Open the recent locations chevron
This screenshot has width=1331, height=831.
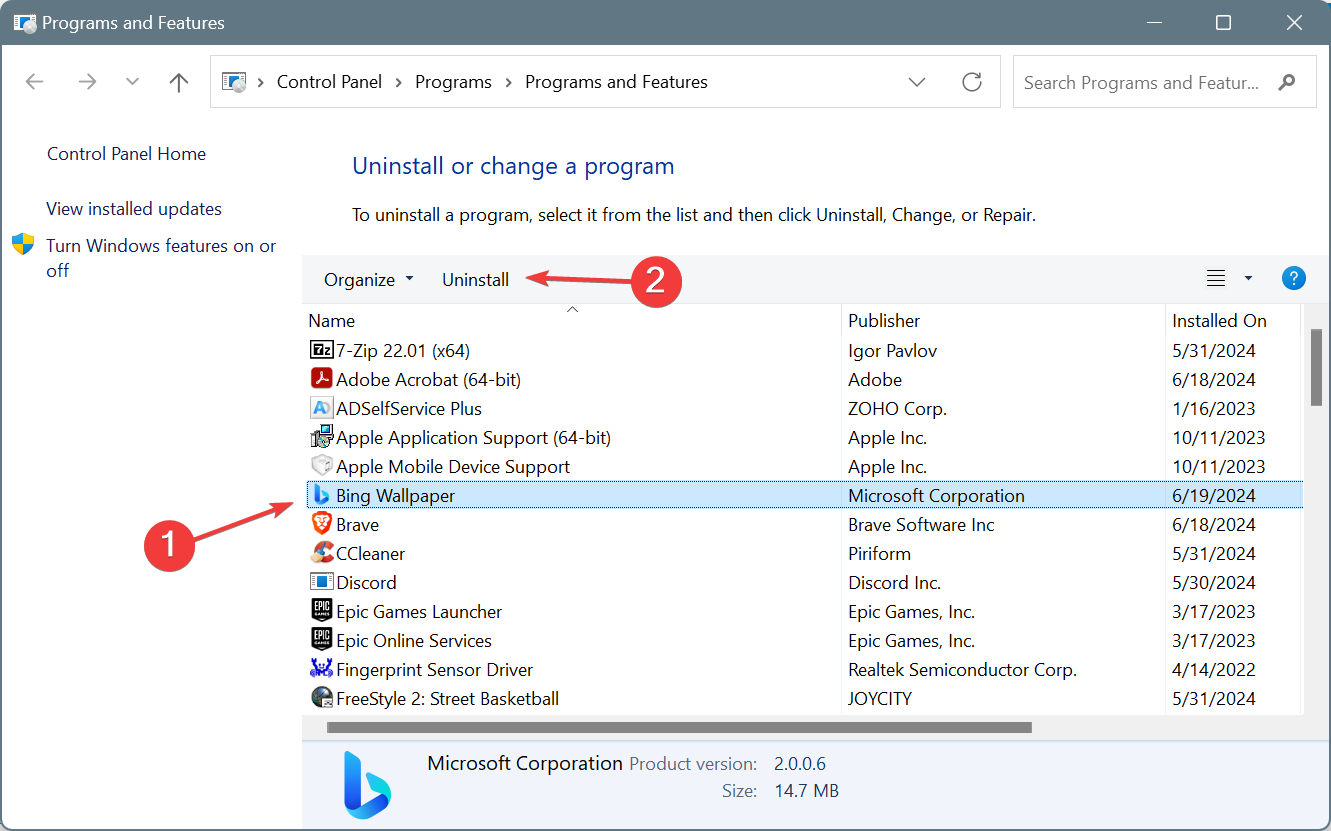[x=132, y=82]
